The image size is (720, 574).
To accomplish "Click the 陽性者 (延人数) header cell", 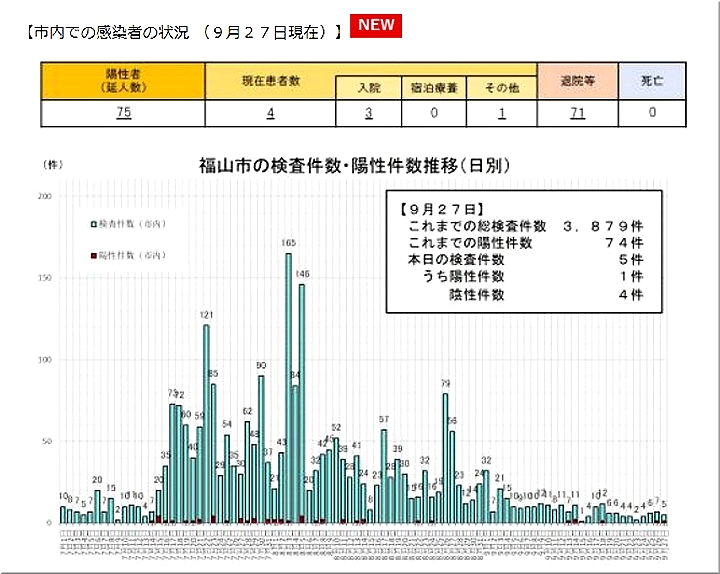I will pos(123,81).
